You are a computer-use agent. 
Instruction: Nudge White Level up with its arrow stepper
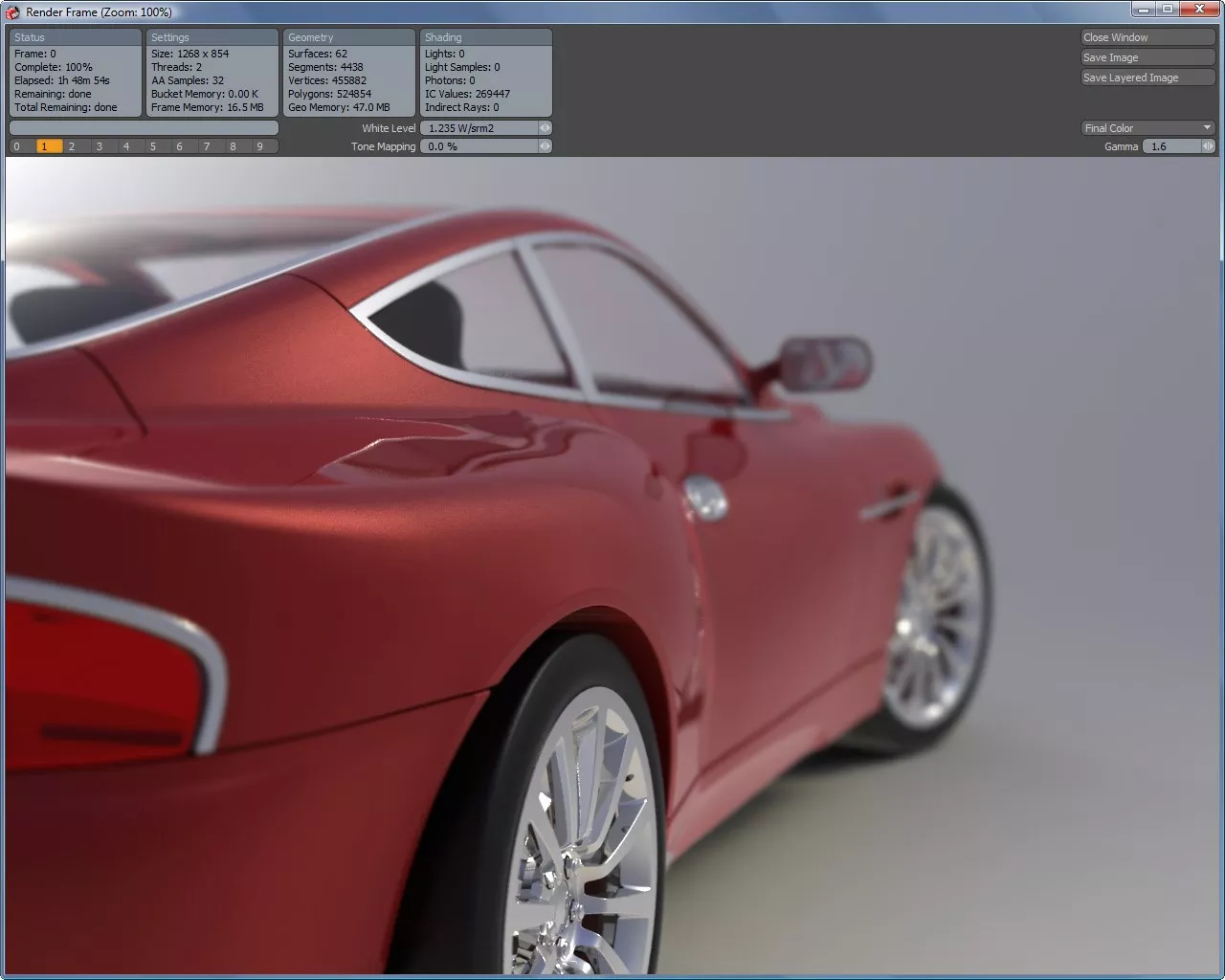[546, 127]
